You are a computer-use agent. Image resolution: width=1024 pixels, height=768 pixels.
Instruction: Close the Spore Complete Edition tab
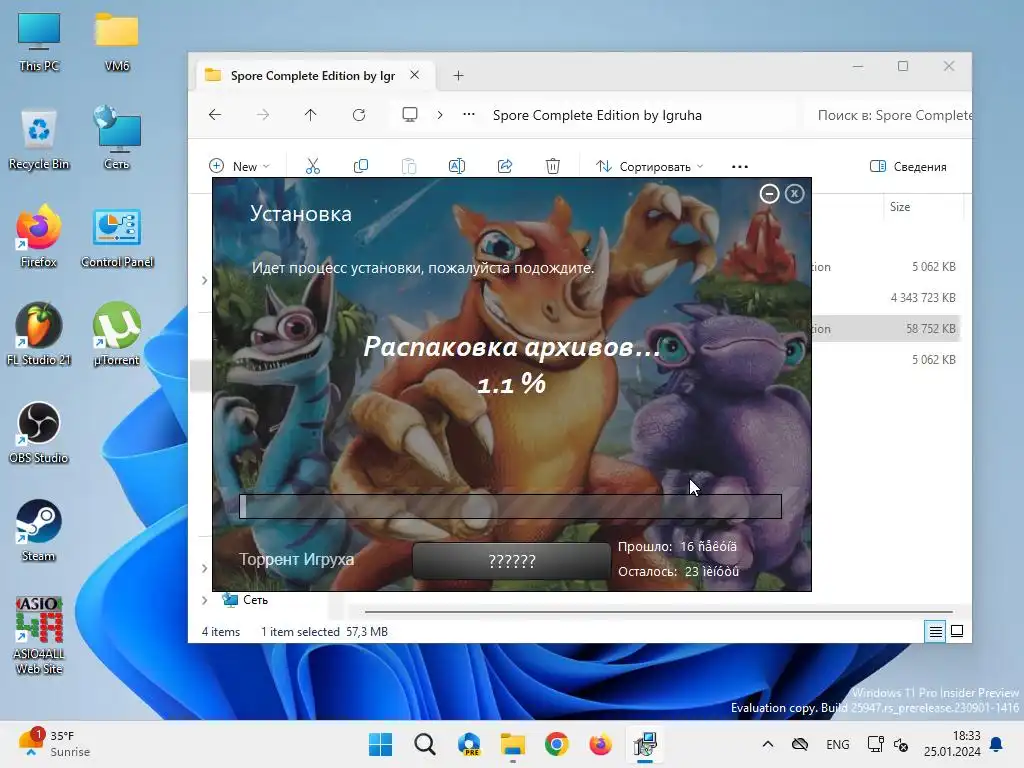(415, 75)
